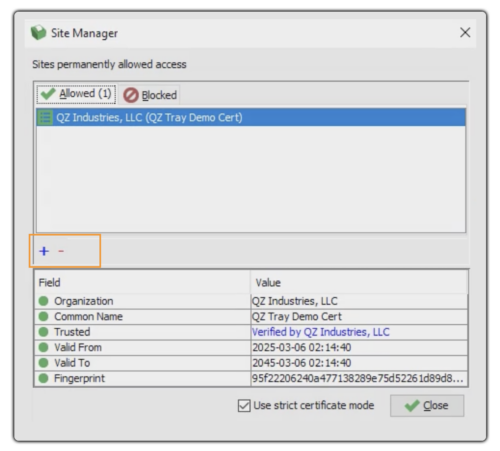Toggle Use strict certificate mode checkbox

[244, 406]
